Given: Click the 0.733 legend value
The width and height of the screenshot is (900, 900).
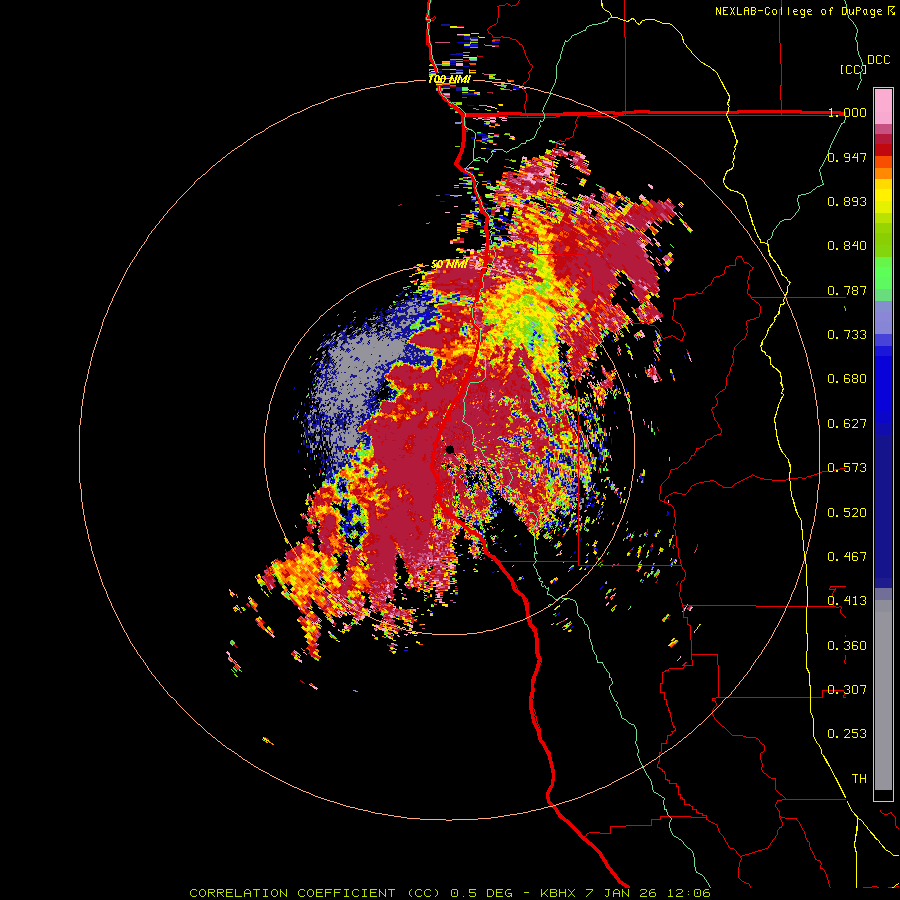Looking at the screenshot, I should point(847,335).
